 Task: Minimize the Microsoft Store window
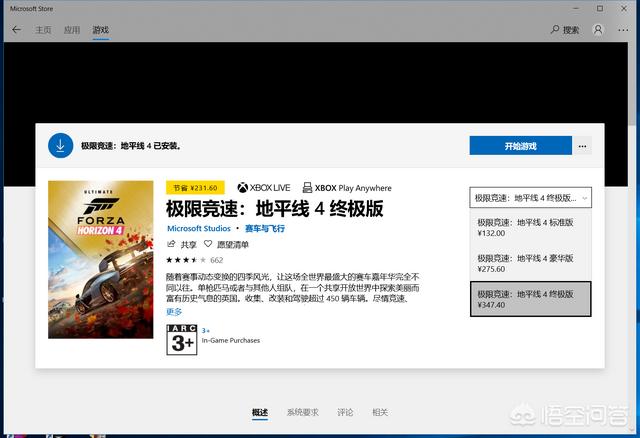click(576, 8)
